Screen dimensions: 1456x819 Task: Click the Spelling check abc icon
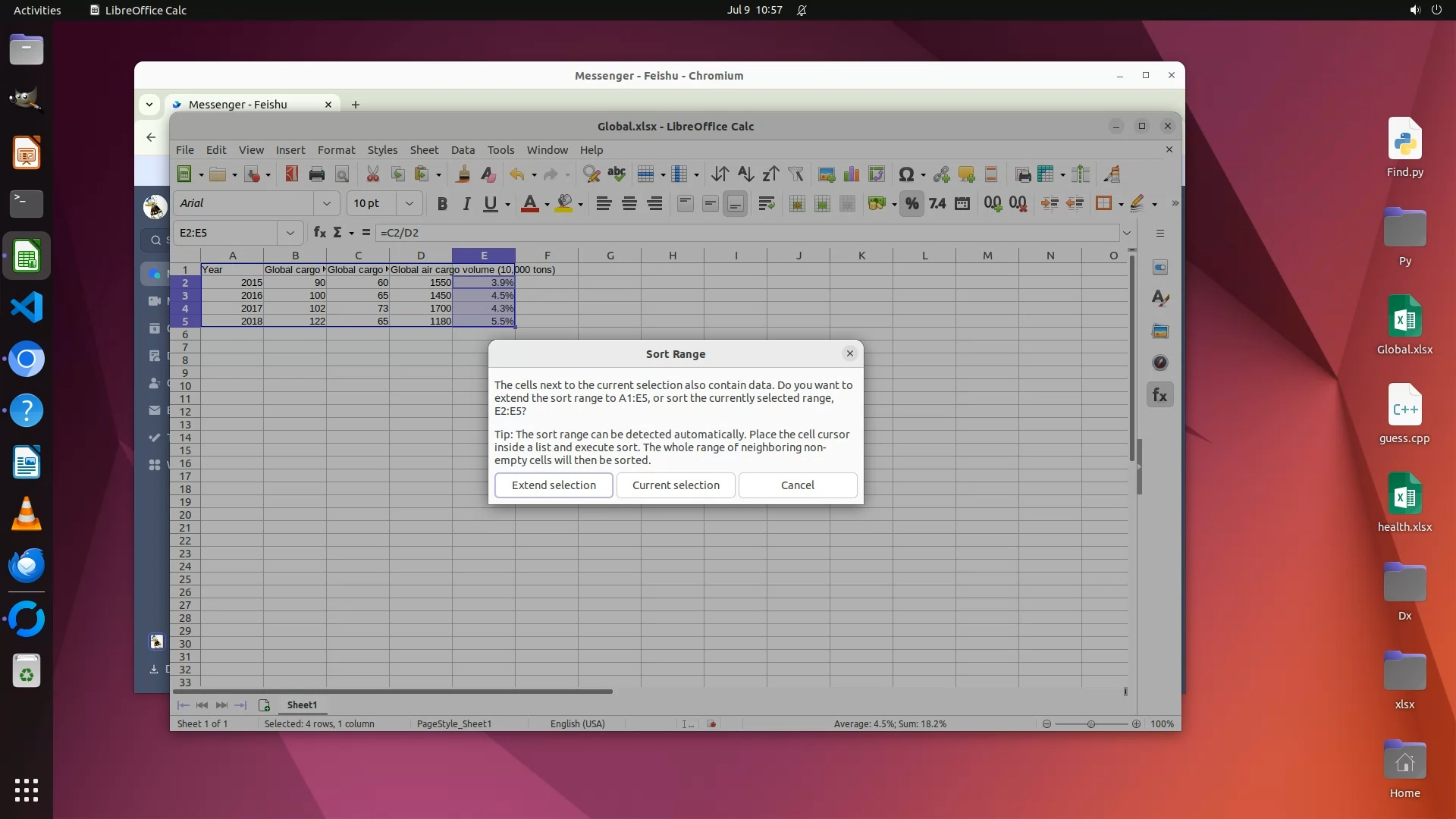tap(617, 174)
